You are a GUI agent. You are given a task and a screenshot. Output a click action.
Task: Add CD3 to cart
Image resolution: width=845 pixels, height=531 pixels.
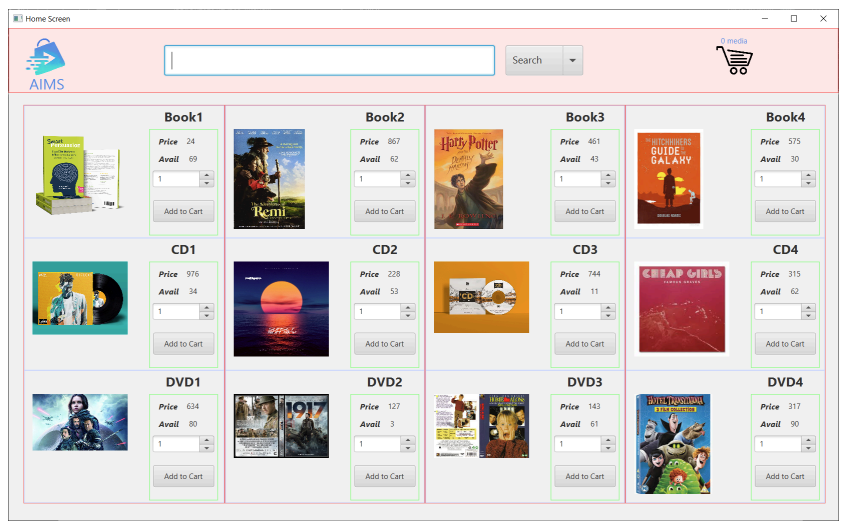tap(585, 344)
